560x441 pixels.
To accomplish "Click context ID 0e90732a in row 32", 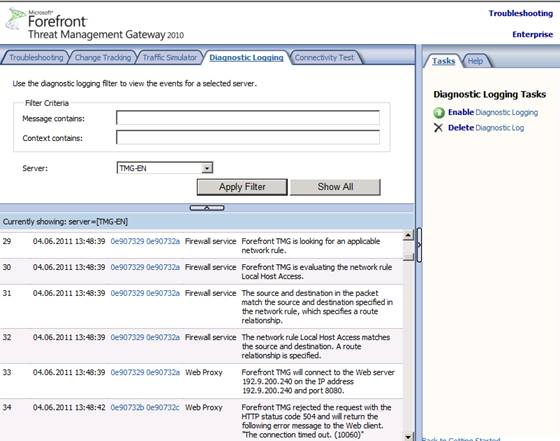I will [x=163, y=337].
